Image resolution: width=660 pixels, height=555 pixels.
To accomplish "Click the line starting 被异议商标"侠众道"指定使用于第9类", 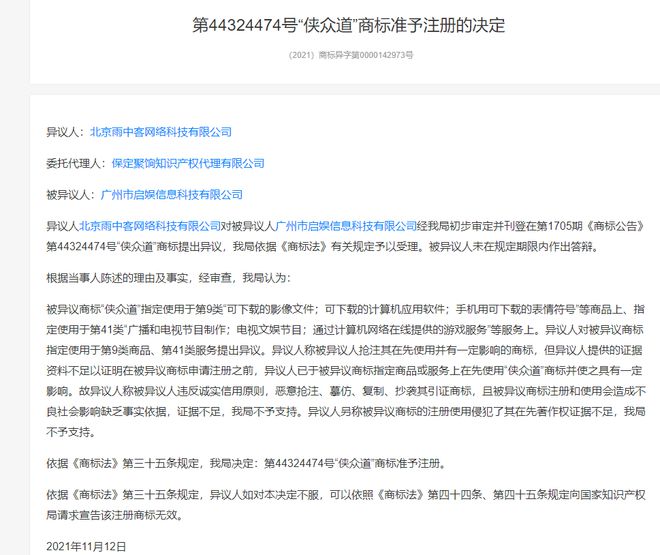I will (345, 310).
